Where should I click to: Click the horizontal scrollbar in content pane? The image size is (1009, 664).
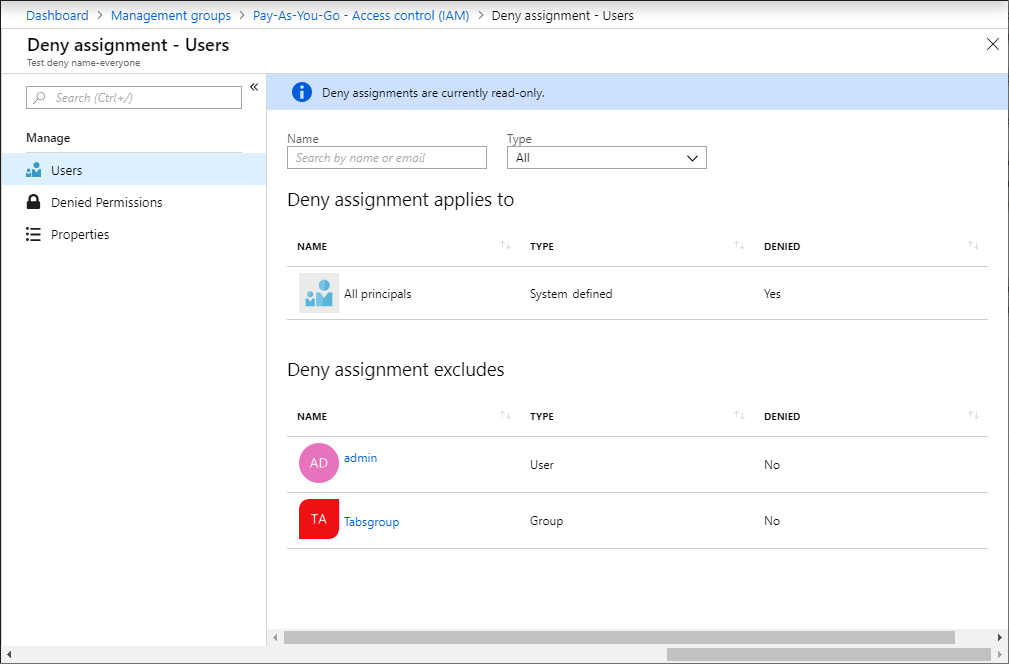coord(619,637)
